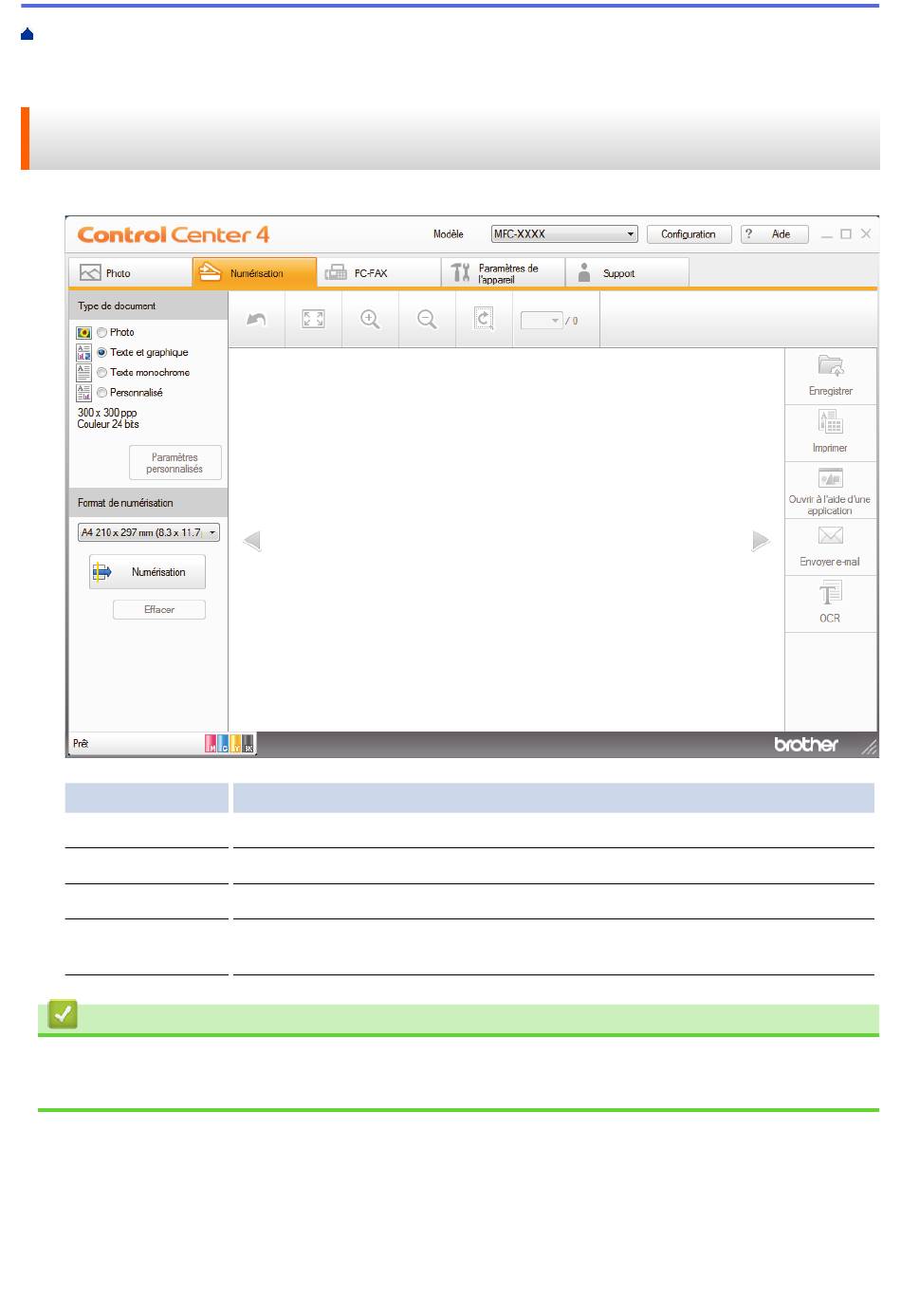The image size is (901, 1316).
Task: Open the Paramètres de l'appareil tab
Action: tap(503, 273)
